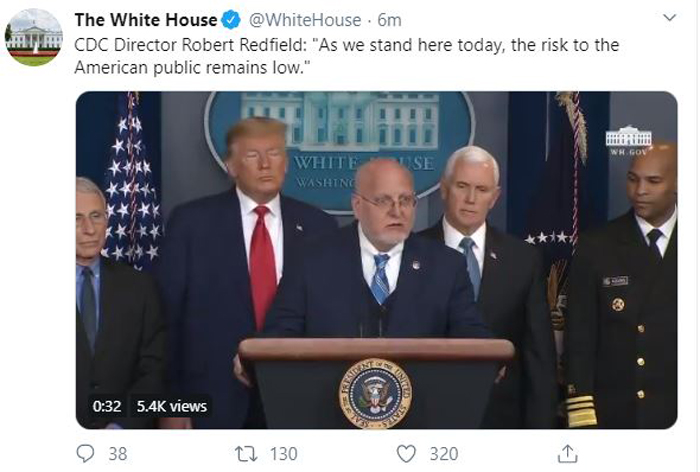Like the tweet with heart icon
Image resolution: width=700 pixels, height=472 pixels.
tap(406, 454)
